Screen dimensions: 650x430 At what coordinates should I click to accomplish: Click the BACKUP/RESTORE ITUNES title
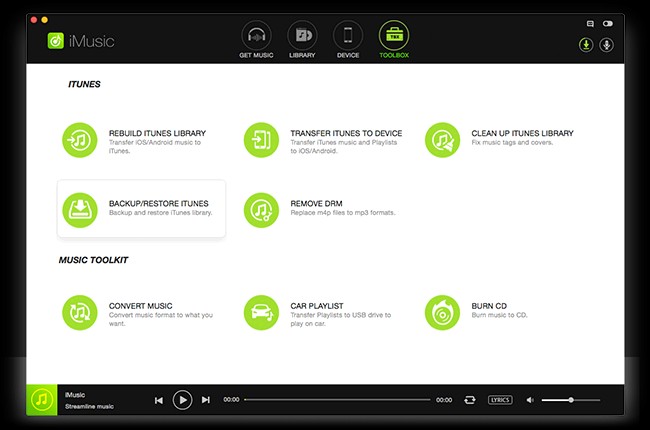[159, 204]
